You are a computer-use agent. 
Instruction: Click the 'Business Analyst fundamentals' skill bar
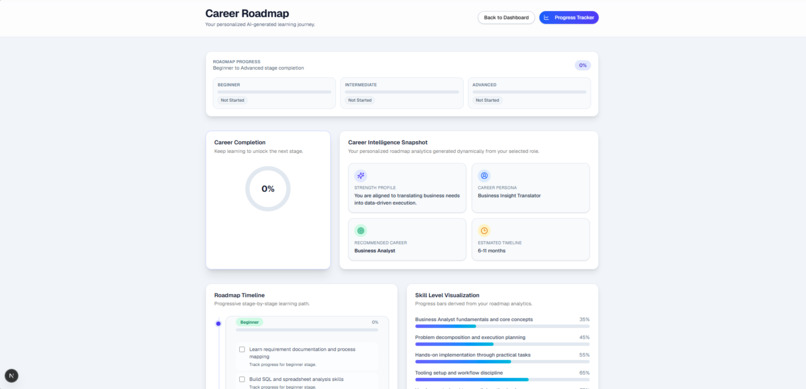point(502,326)
